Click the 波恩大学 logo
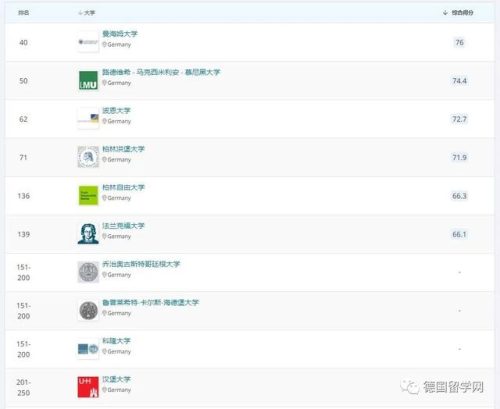 88,119
